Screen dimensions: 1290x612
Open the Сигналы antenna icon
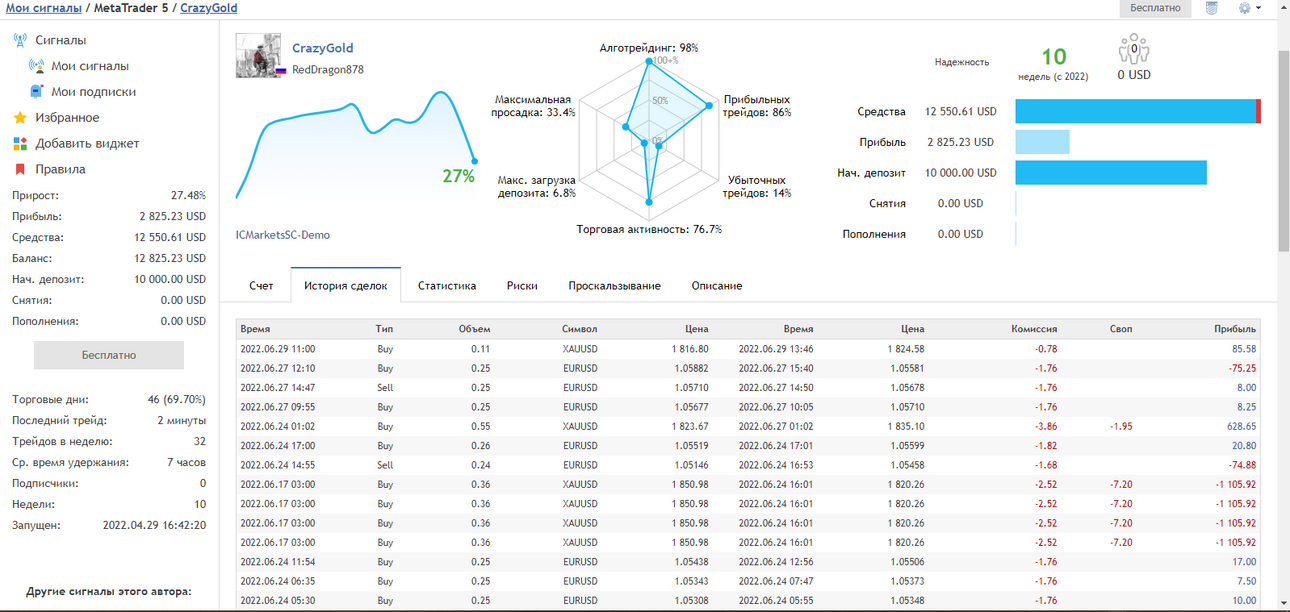pos(20,40)
